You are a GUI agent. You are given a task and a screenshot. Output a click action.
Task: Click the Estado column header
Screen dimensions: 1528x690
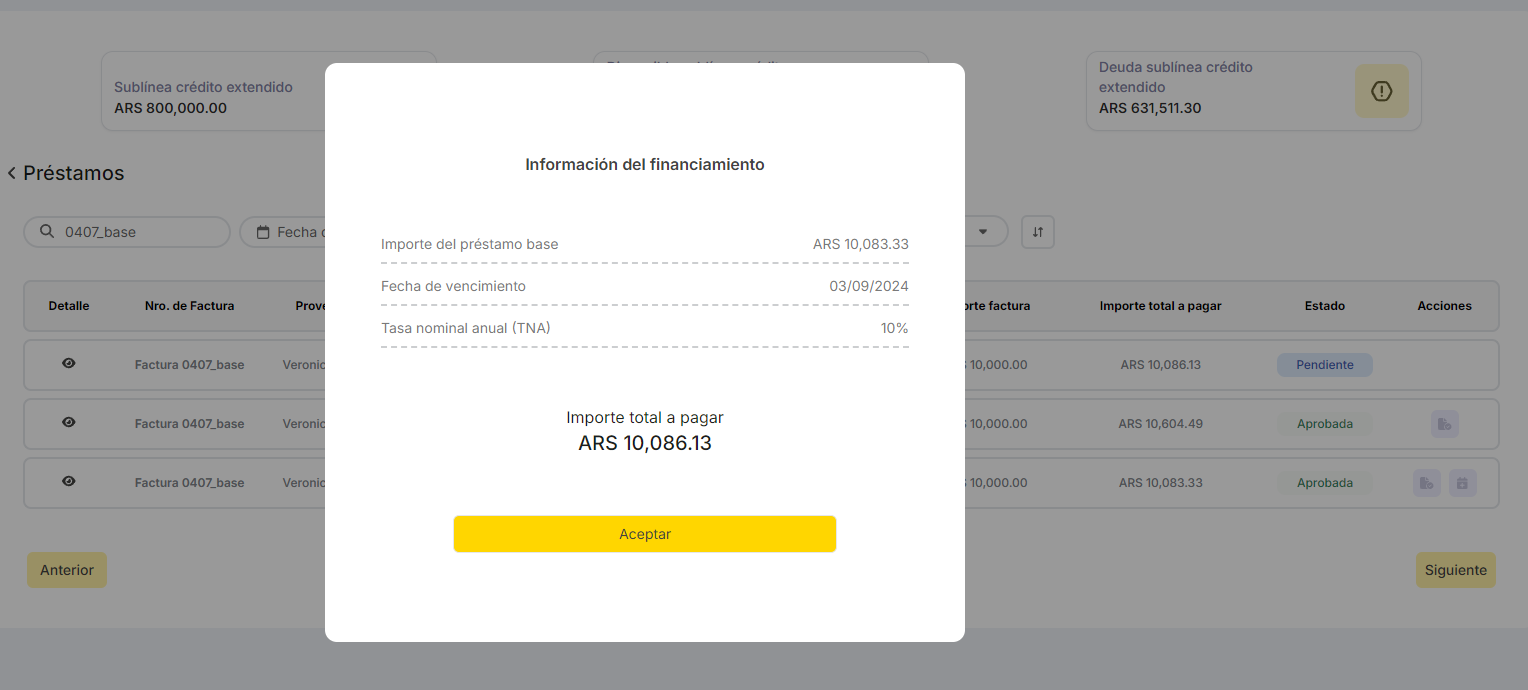tap(1324, 306)
